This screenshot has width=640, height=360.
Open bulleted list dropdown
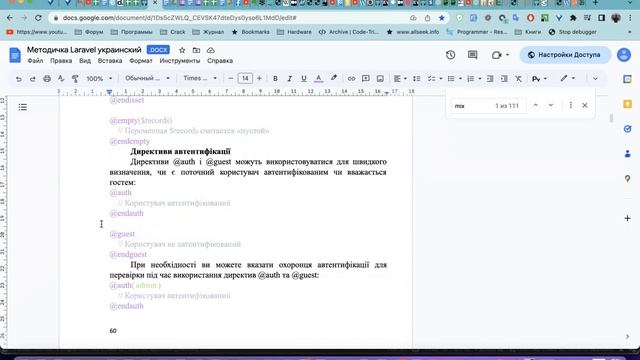(x=454, y=78)
